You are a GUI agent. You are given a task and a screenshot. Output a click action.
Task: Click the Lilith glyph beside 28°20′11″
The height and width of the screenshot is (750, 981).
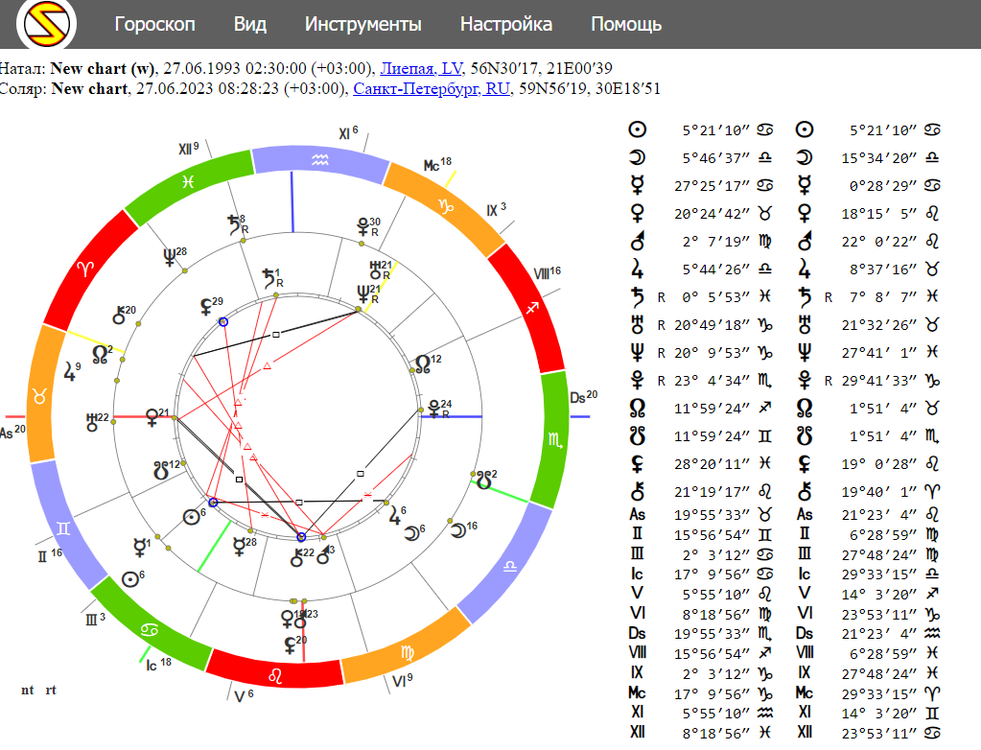tap(637, 464)
